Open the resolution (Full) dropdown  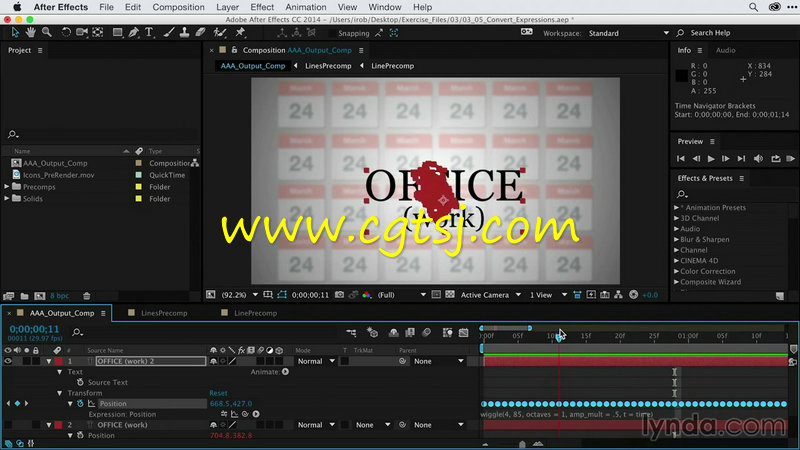click(401, 295)
